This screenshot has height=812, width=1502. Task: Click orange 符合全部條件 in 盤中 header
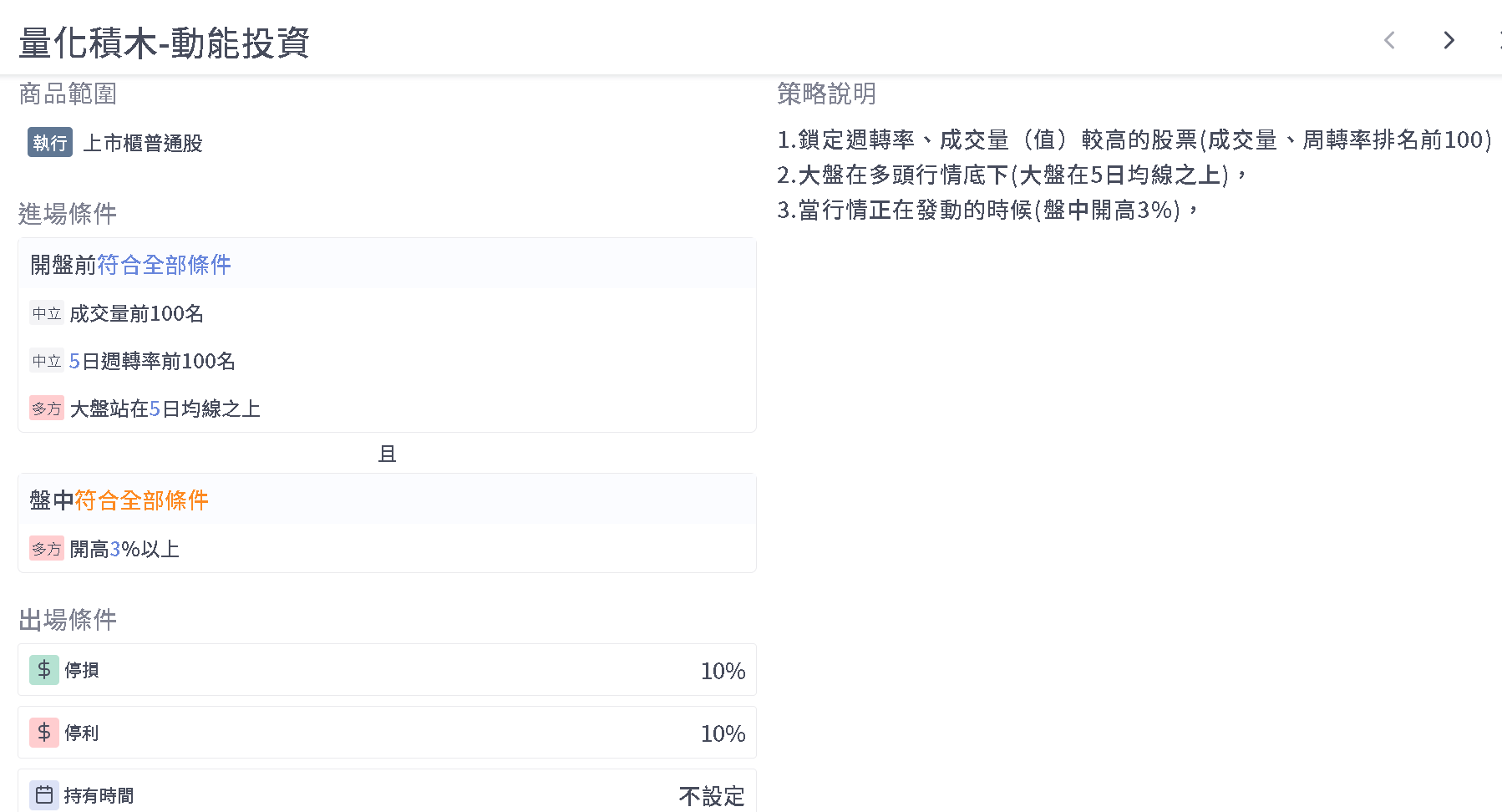pyautogui.click(x=141, y=500)
